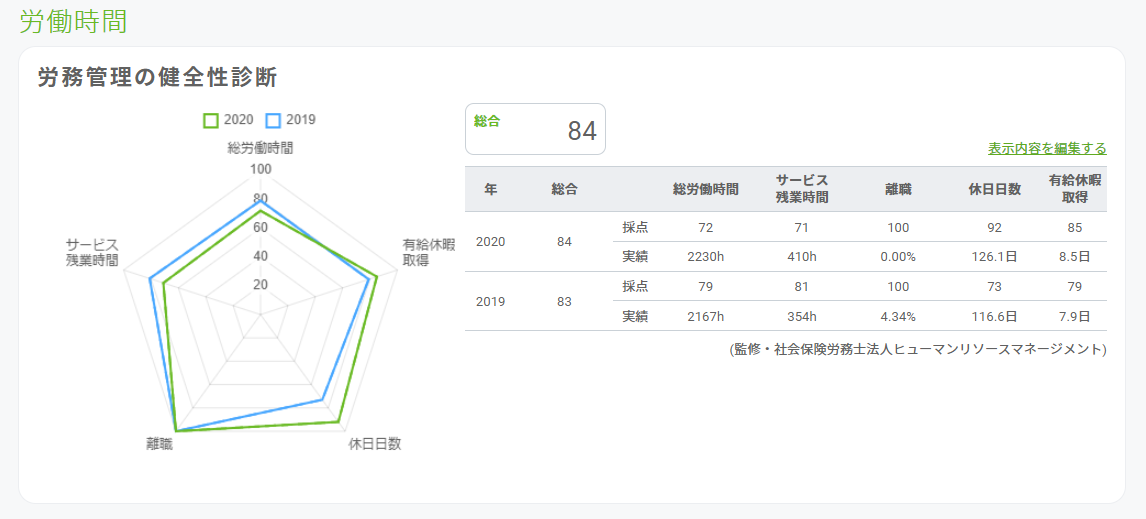Toggle the 2020 legend color box

211,120
